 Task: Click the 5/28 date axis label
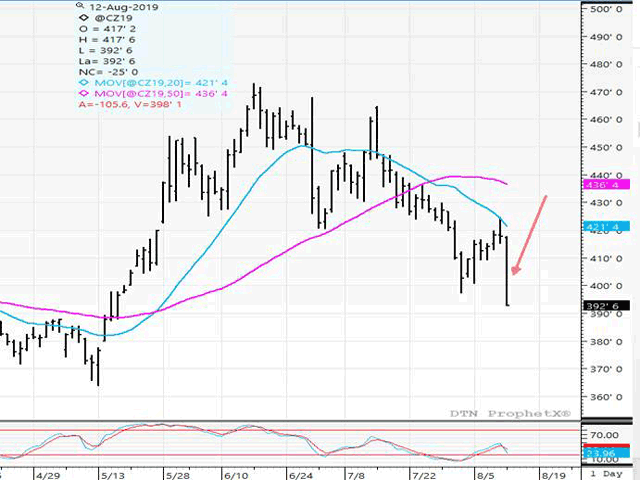coord(178,476)
